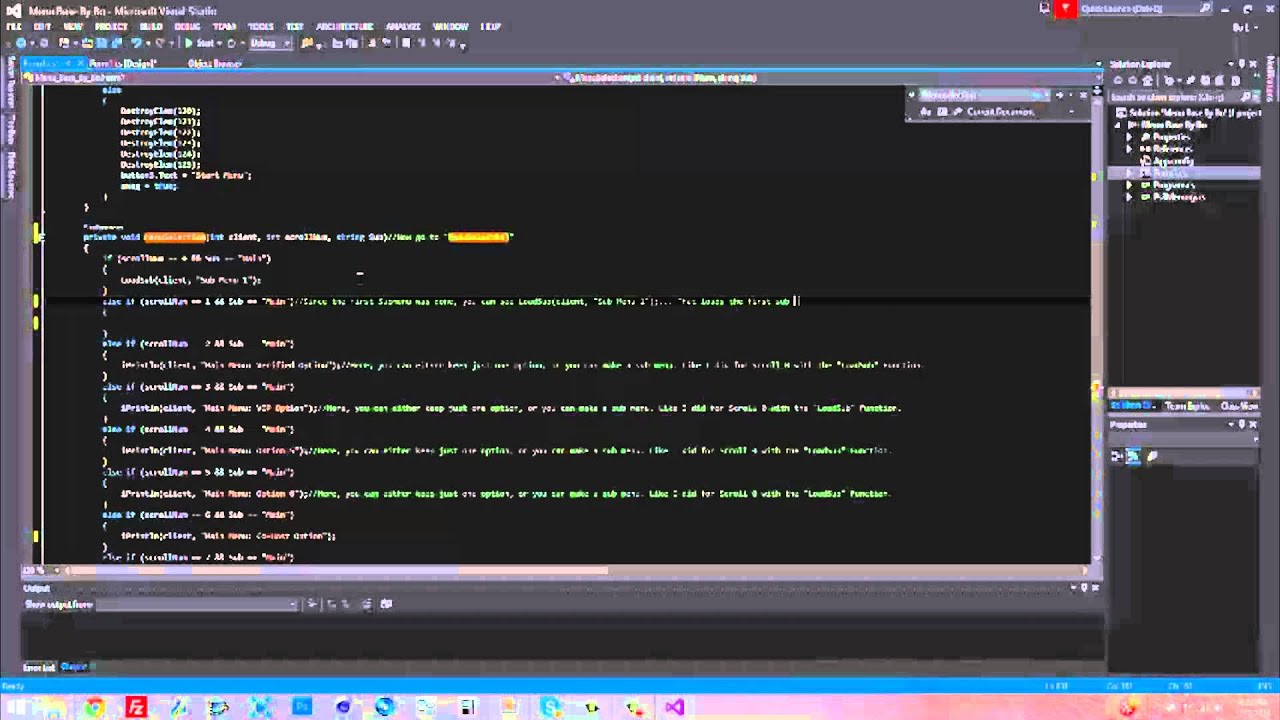
Task: Close the Find box
Action: coord(1083,95)
